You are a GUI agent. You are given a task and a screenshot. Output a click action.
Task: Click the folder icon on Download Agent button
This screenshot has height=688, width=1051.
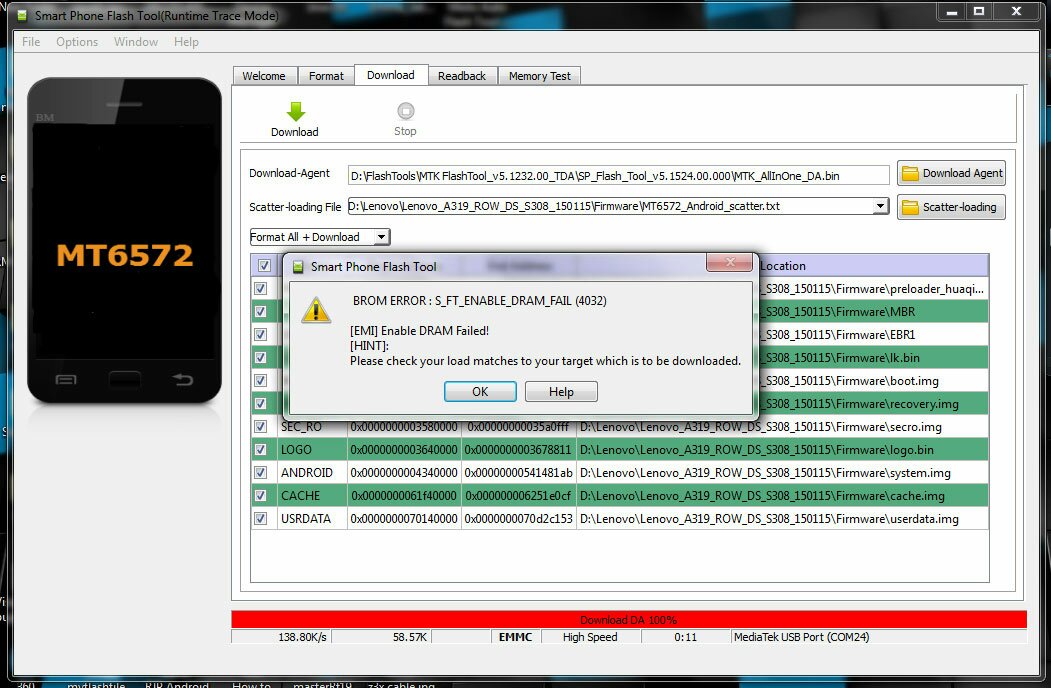(910, 174)
